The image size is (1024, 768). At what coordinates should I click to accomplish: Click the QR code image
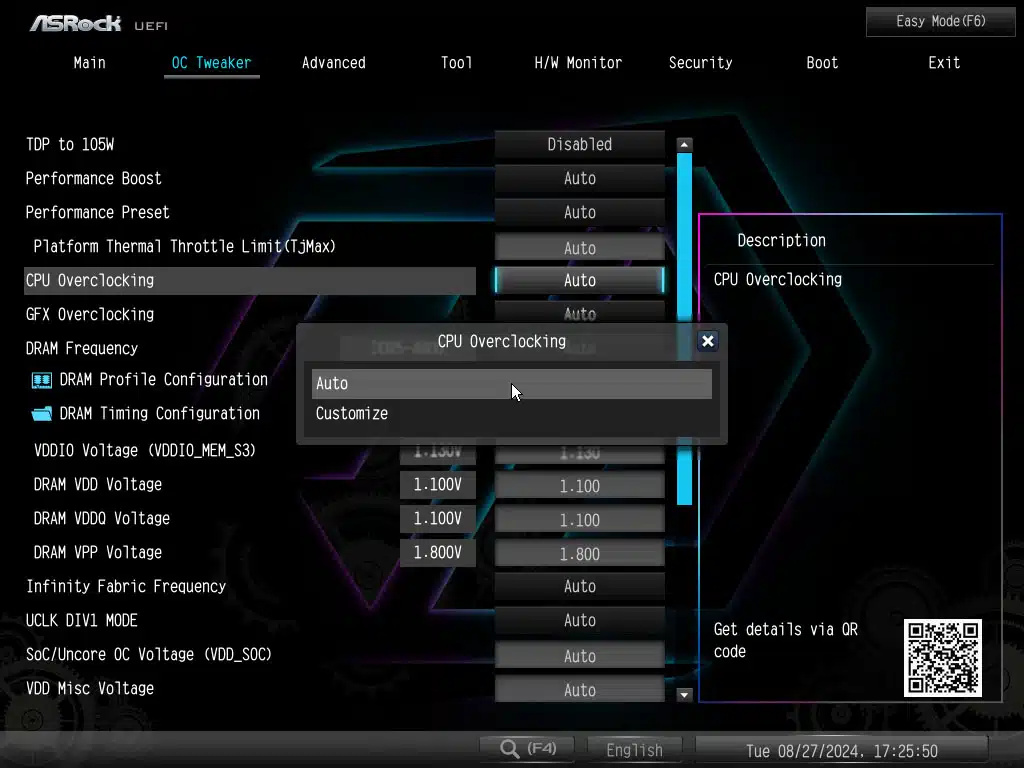click(942, 658)
